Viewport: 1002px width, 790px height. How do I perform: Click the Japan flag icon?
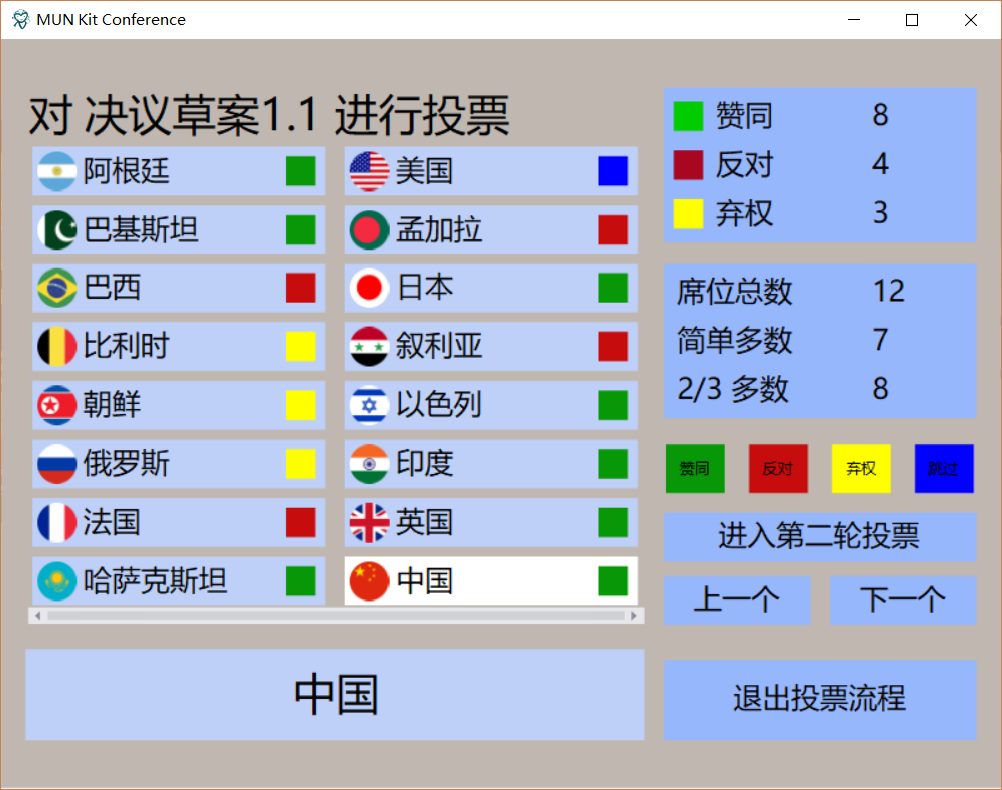[x=369, y=288]
